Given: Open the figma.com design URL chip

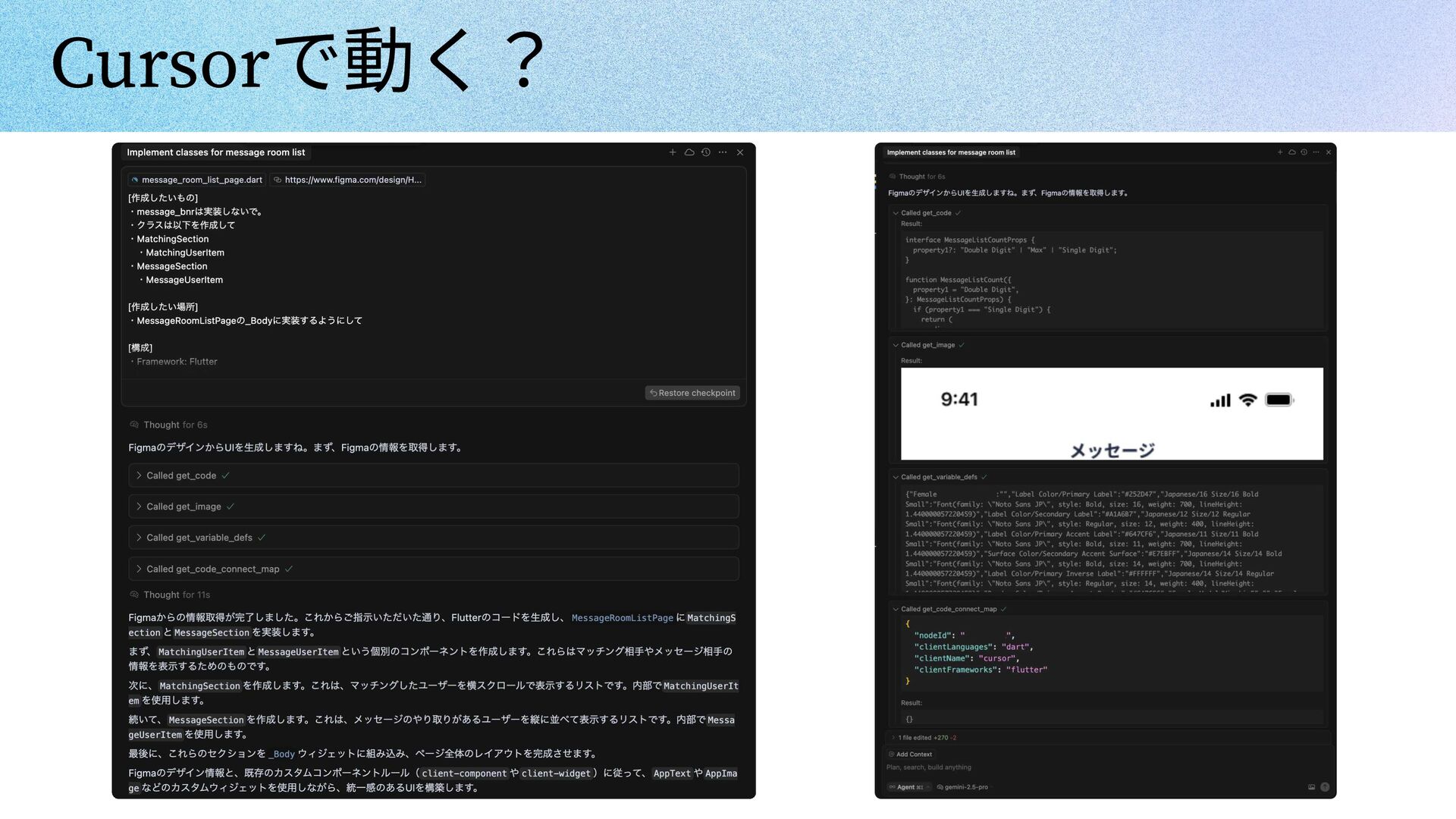Looking at the screenshot, I should tap(347, 180).
